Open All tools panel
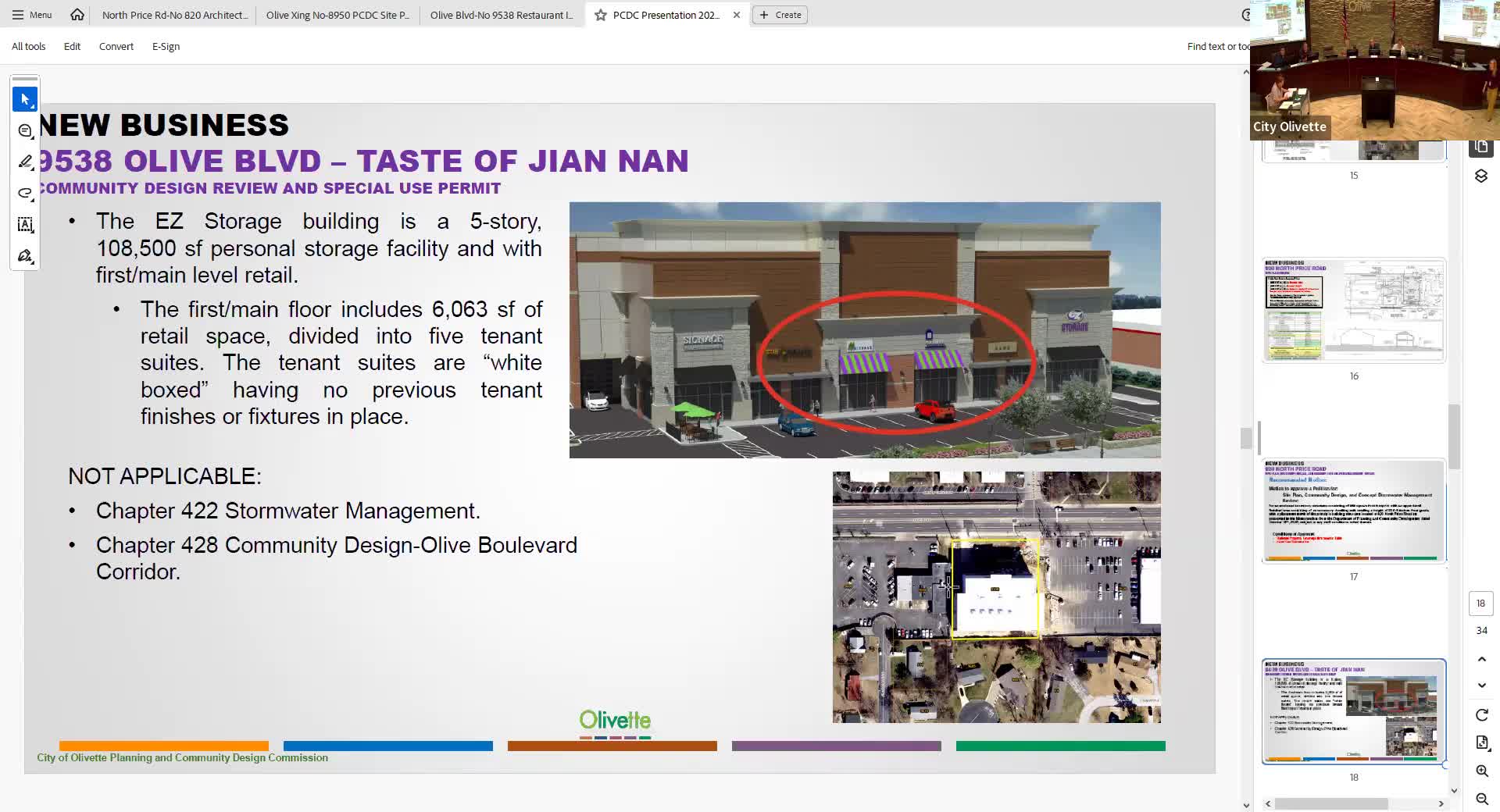 [x=28, y=46]
